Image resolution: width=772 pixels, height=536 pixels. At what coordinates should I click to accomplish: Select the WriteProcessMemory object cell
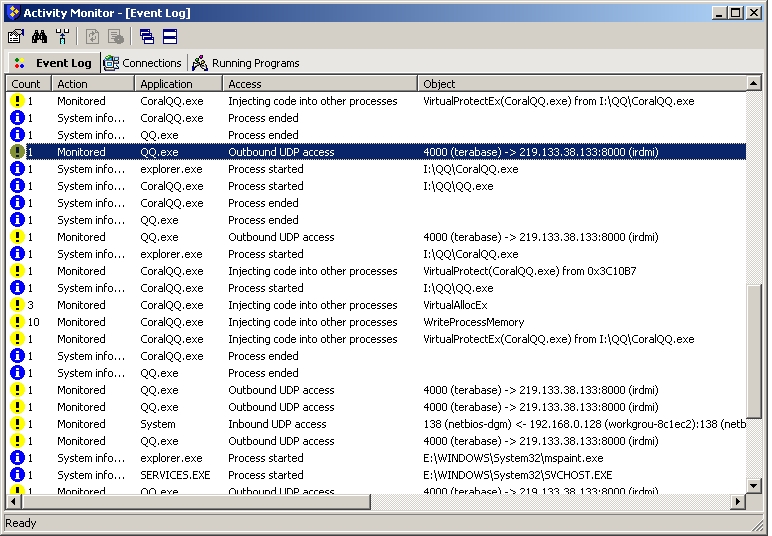tap(474, 322)
